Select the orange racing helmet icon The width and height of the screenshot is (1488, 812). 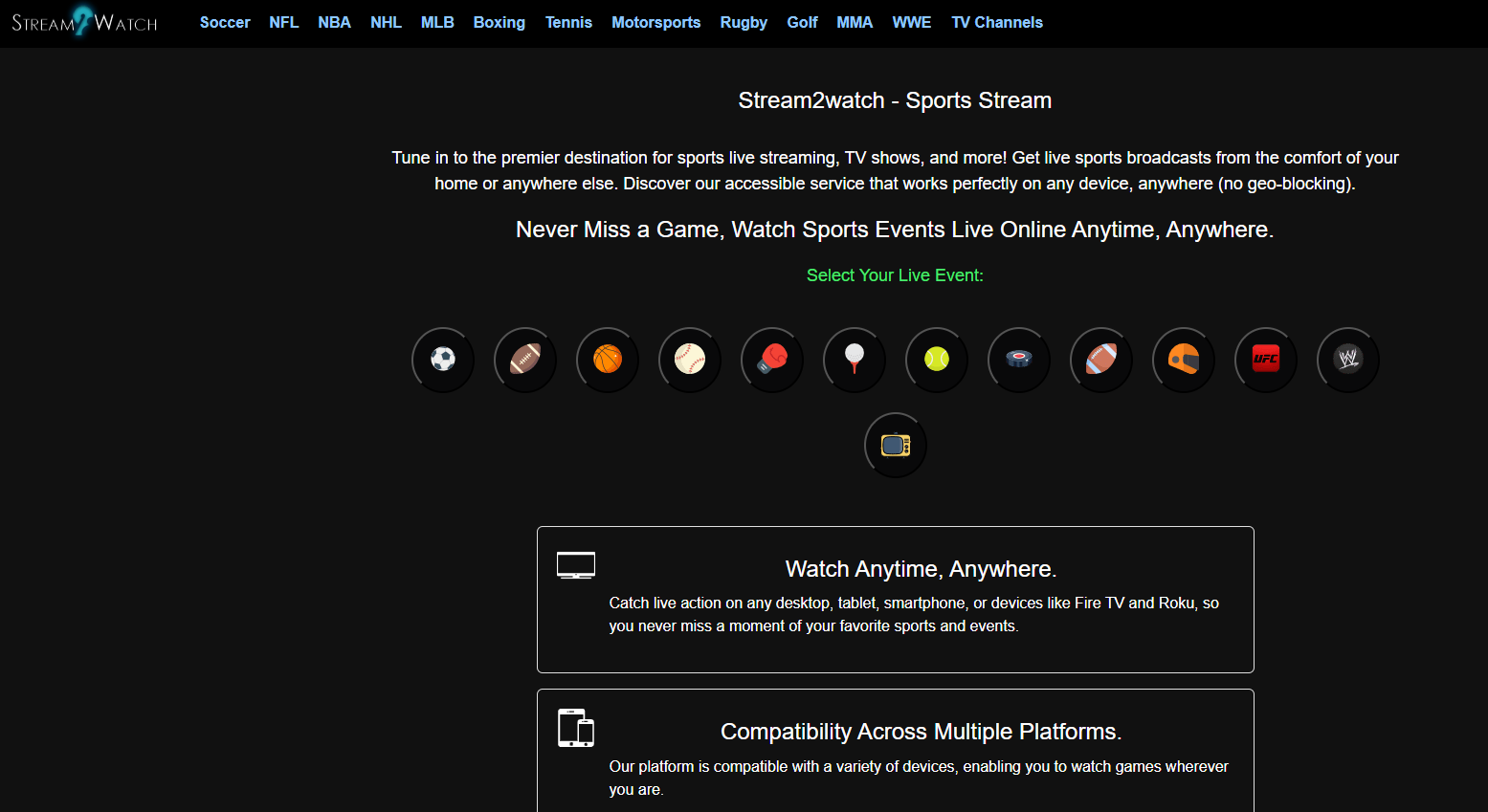pos(1183,360)
